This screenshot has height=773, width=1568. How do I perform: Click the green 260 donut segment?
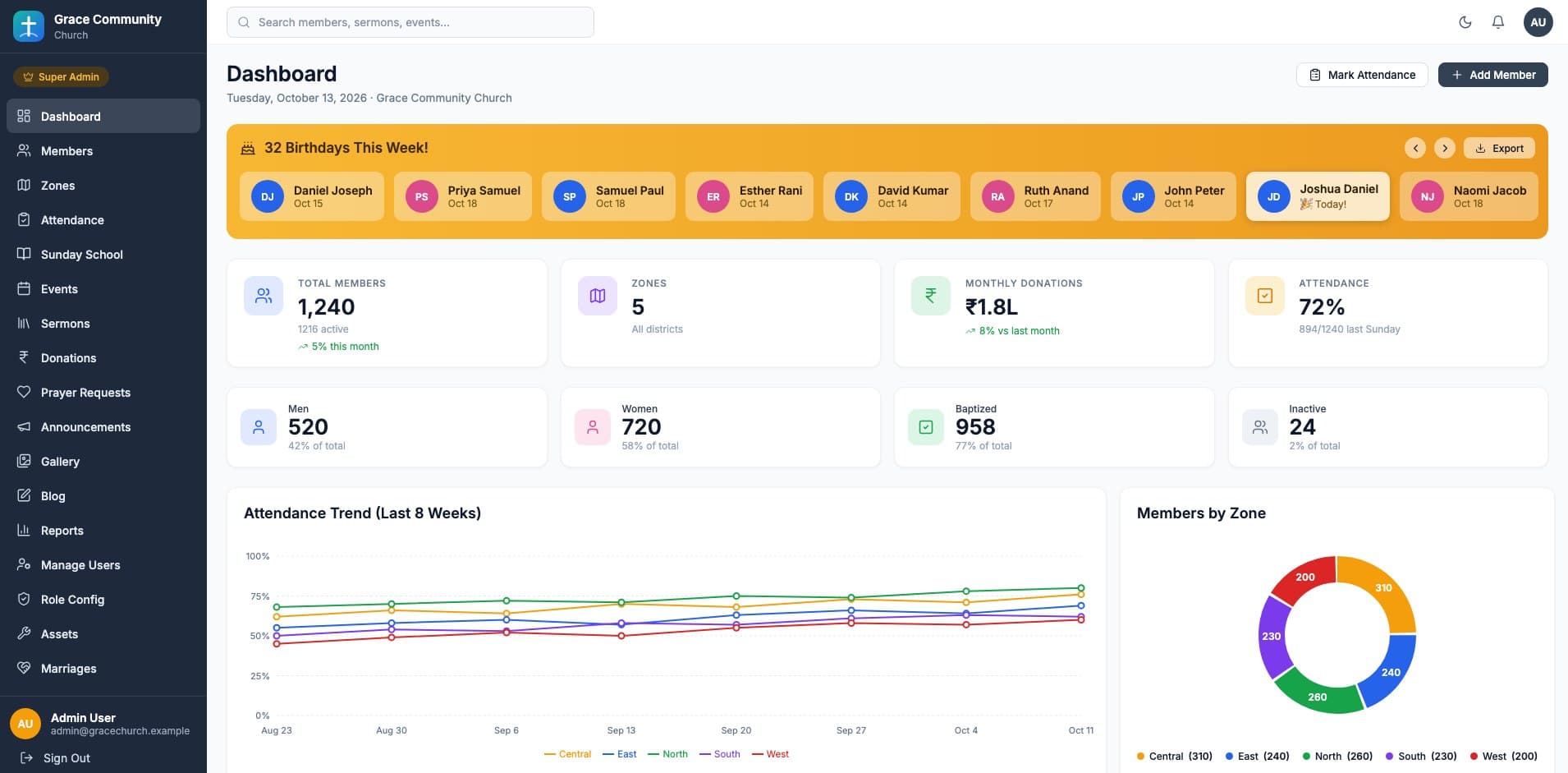click(x=1317, y=696)
